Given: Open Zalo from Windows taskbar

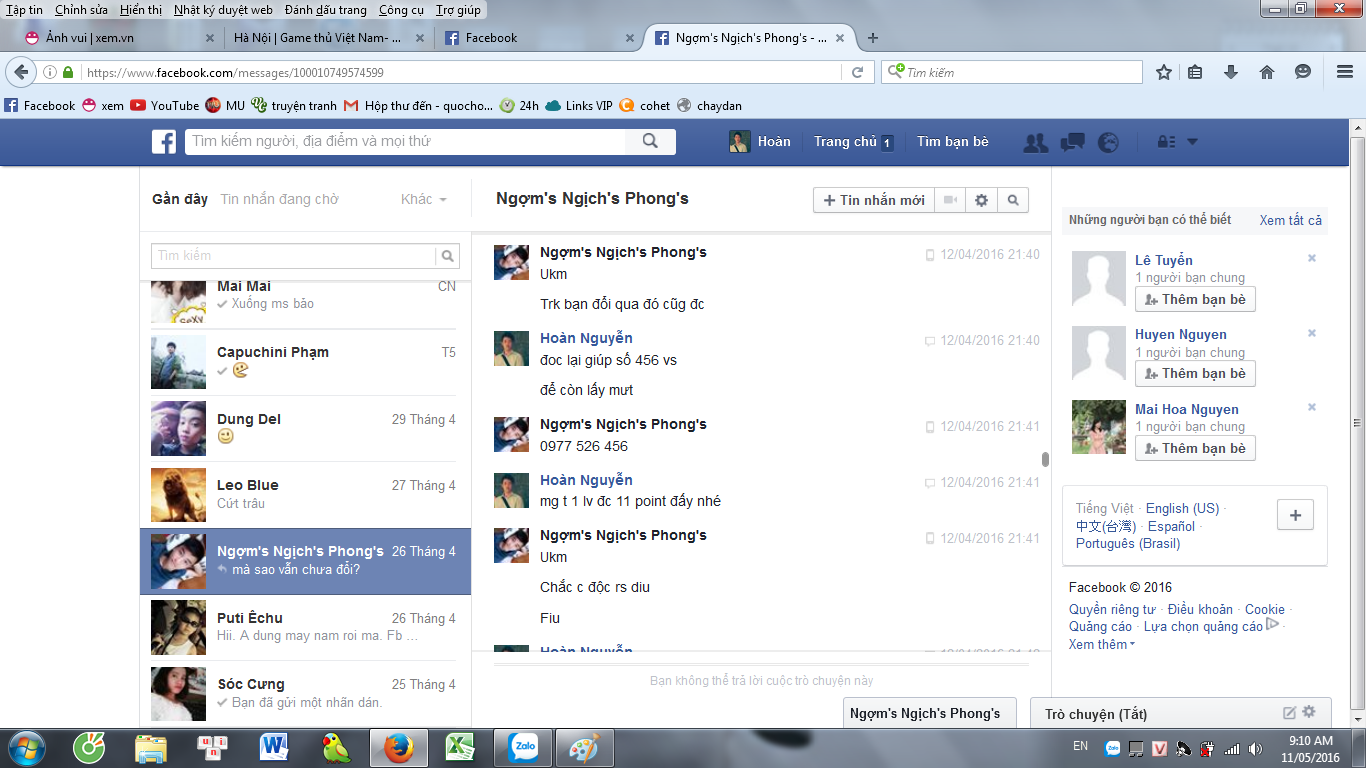Looking at the screenshot, I should (x=524, y=748).
